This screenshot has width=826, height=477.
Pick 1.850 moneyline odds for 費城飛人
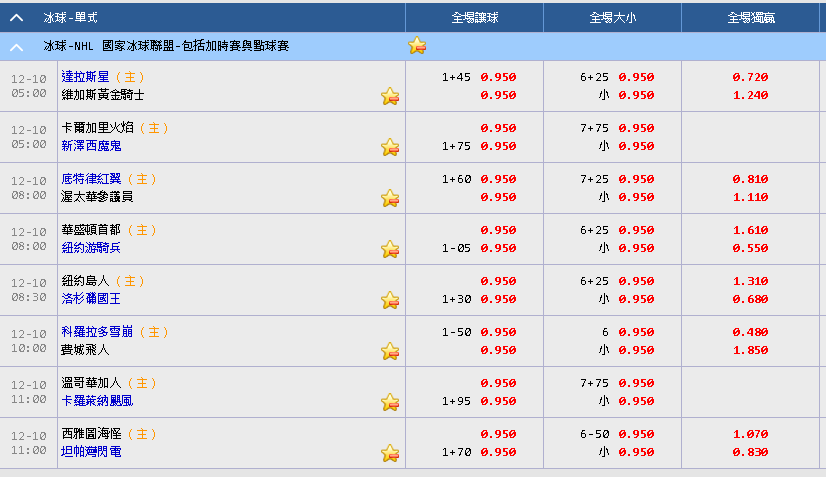pos(750,351)
